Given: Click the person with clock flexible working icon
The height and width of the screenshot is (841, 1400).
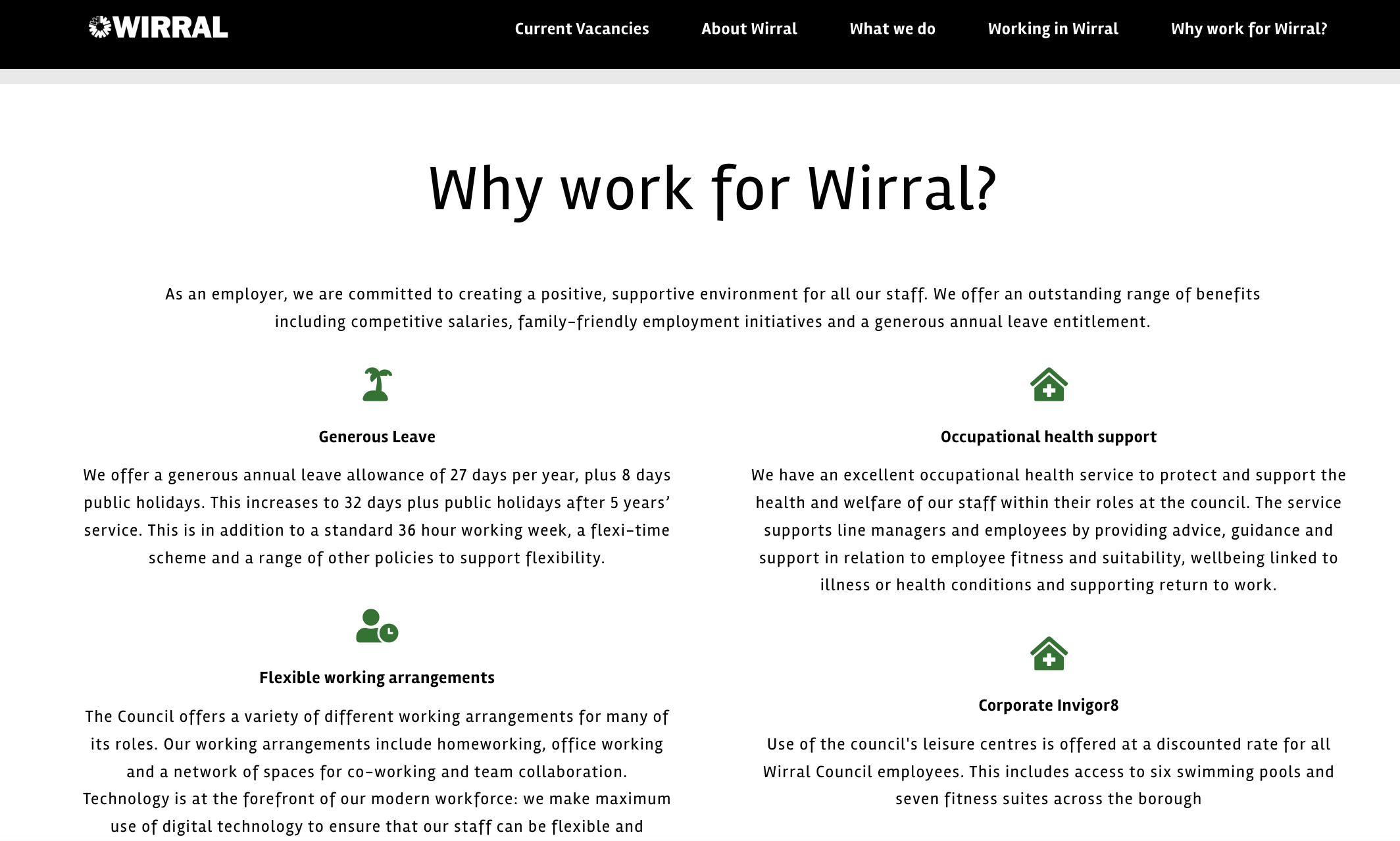Looking at the screenshot, I should 377,626.
